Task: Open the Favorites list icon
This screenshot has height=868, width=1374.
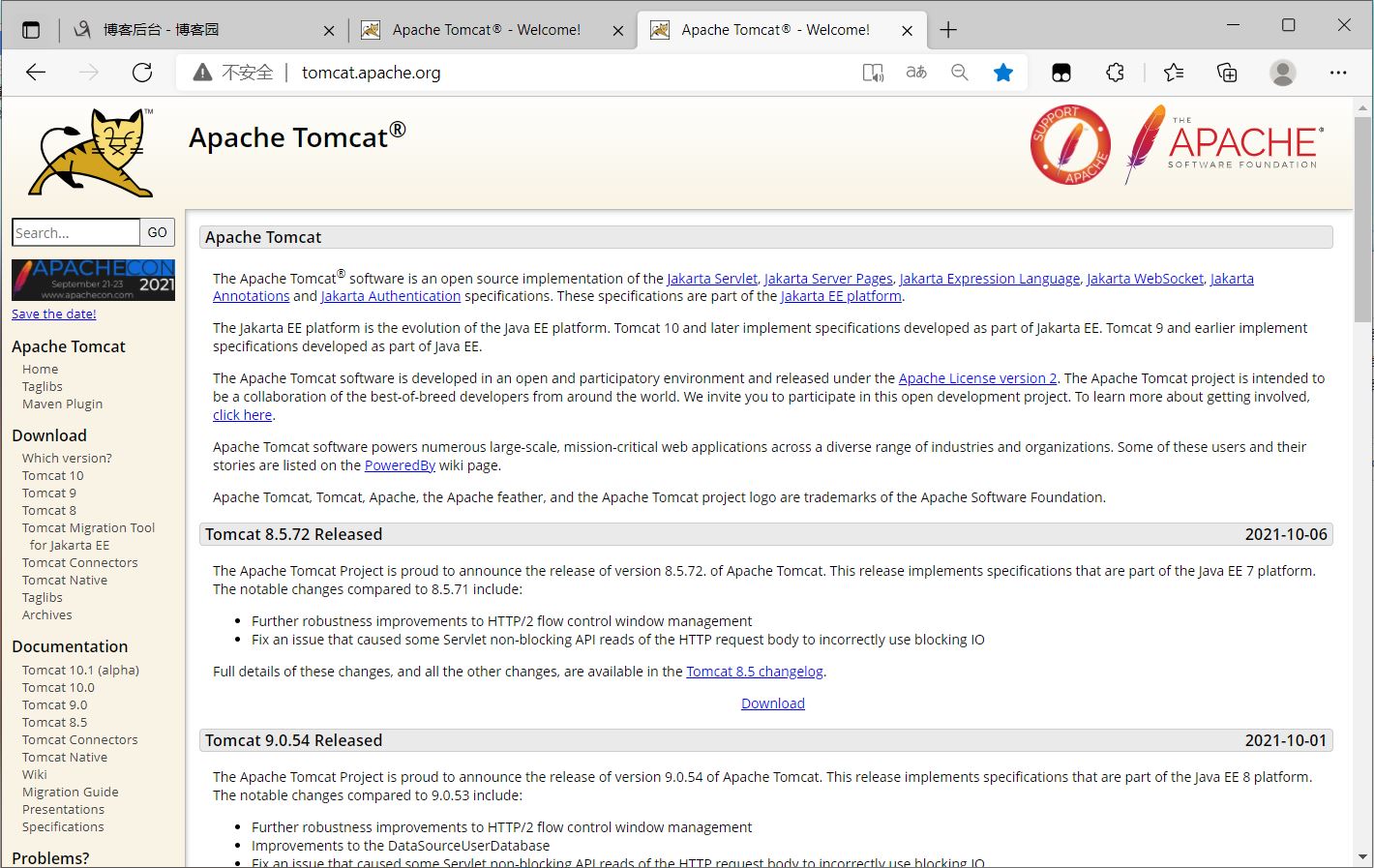Action: 1174,73
